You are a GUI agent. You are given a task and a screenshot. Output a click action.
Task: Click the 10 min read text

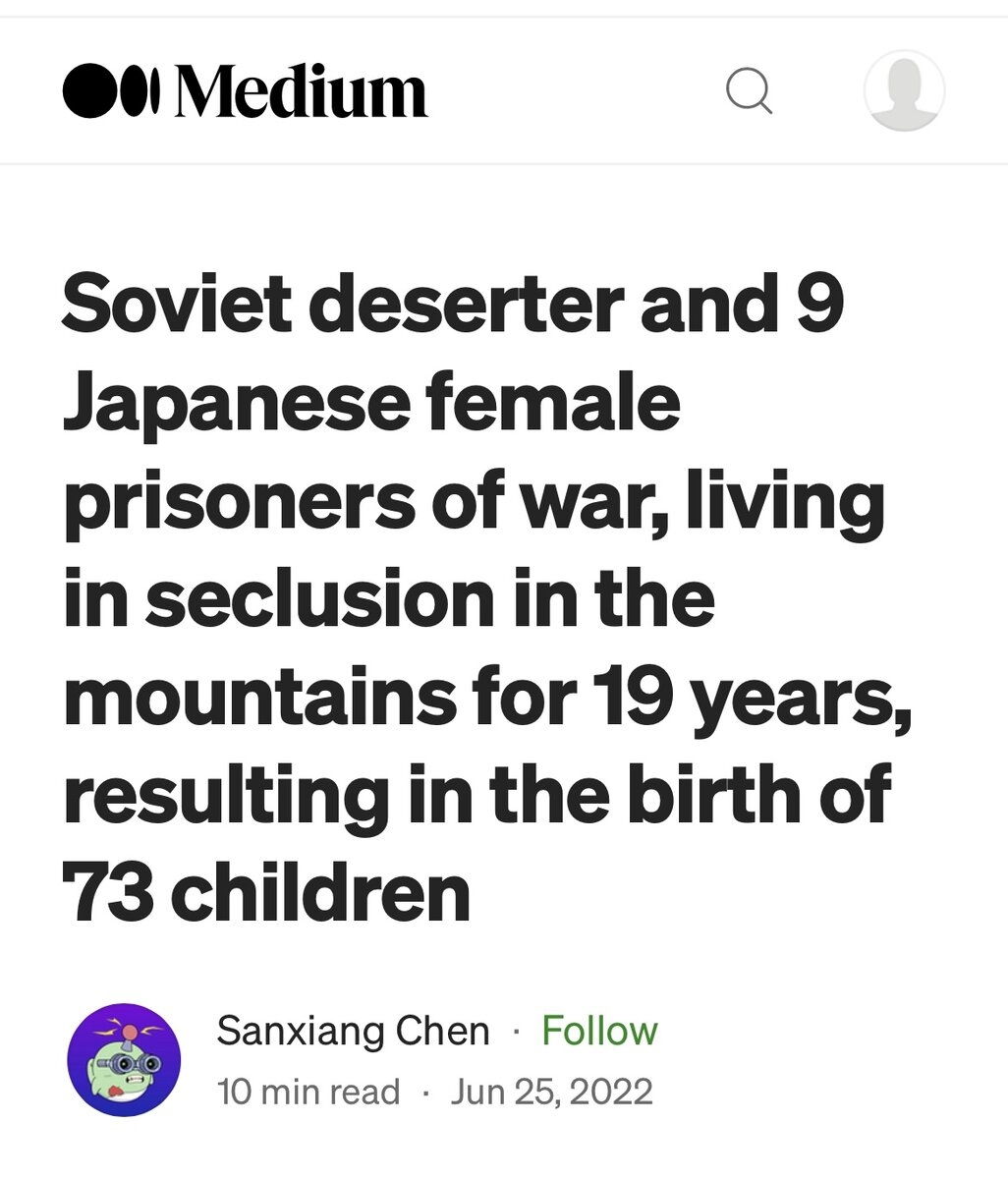[x=309, y=1090]
